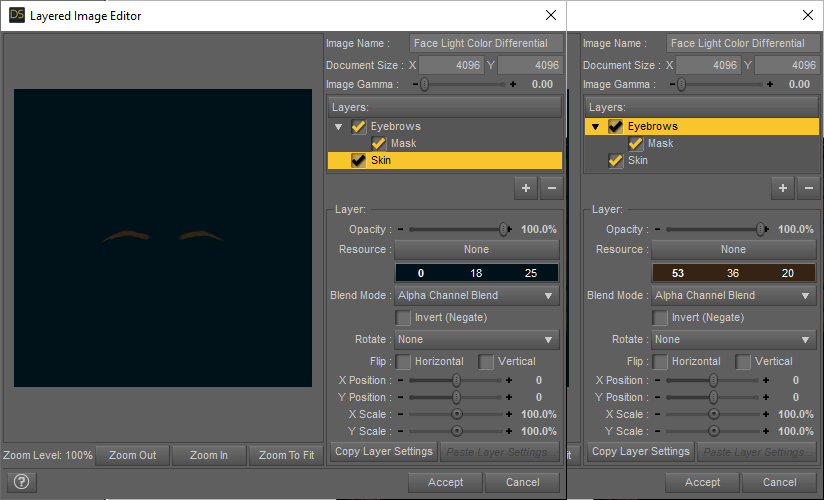Select Skin layer row in right panel
Image resolution: width=824 pixels, height=500 pixels.
(x=702, y=160)
